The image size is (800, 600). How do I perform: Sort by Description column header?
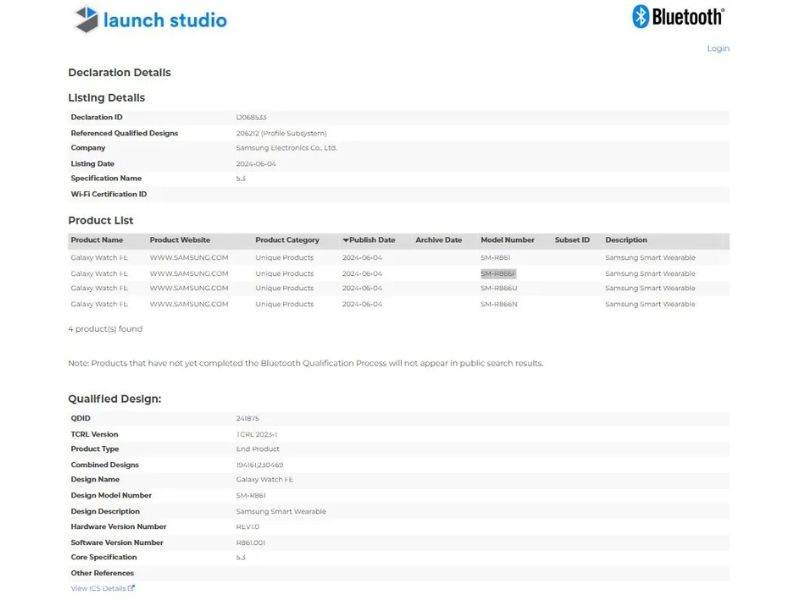point(626,240)
